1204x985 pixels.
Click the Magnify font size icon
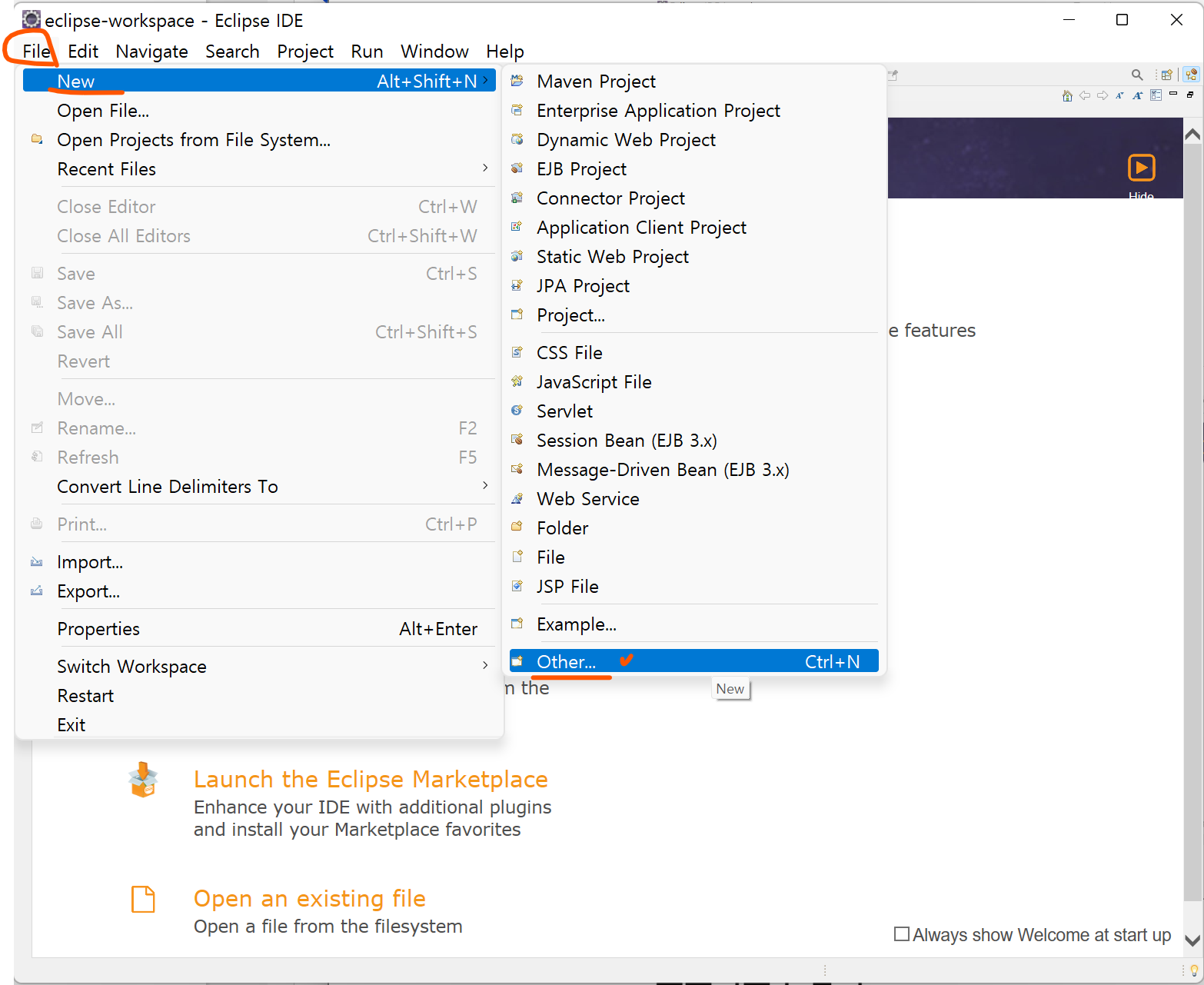(1138, 95)
